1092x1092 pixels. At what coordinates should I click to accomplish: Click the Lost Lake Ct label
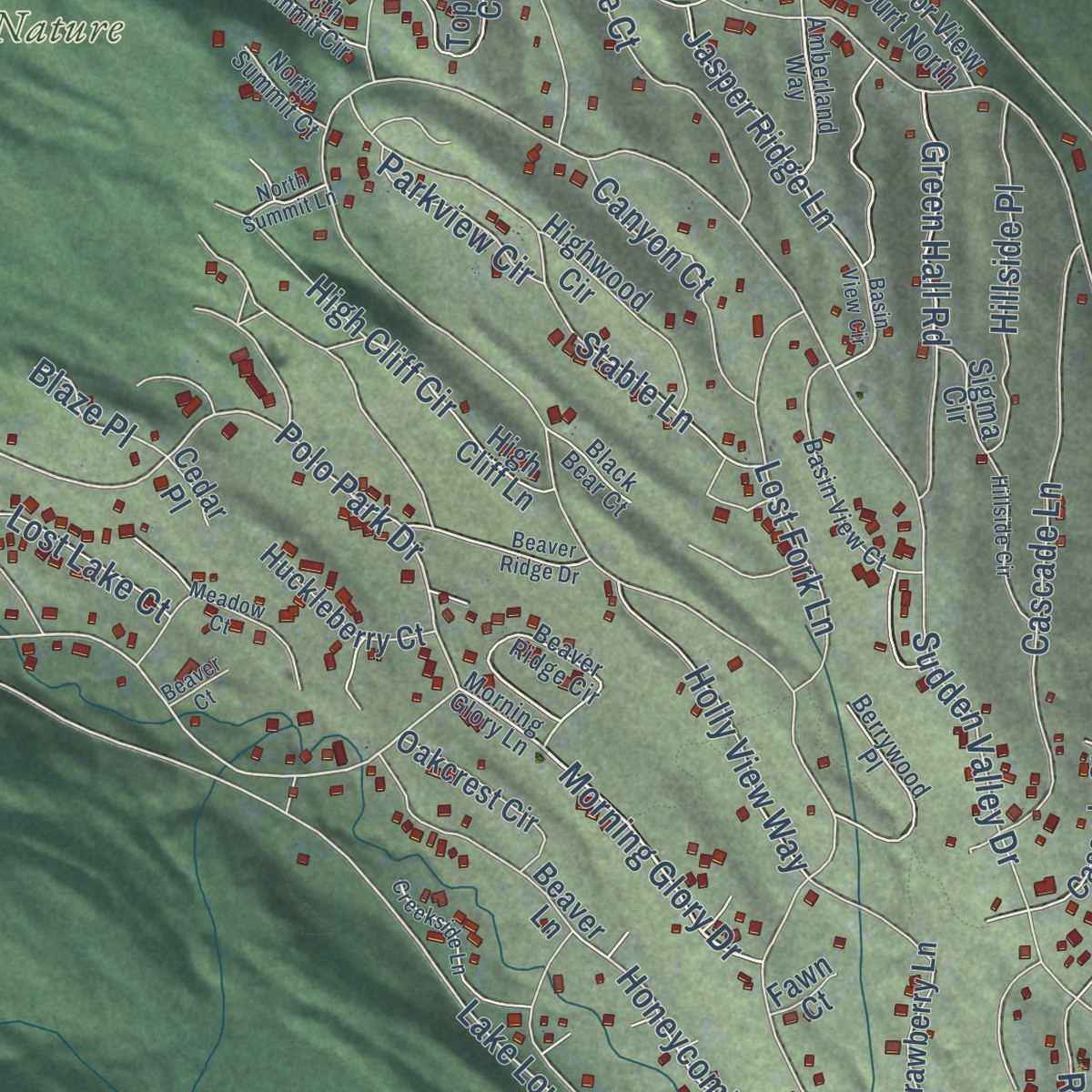[89, 562]
